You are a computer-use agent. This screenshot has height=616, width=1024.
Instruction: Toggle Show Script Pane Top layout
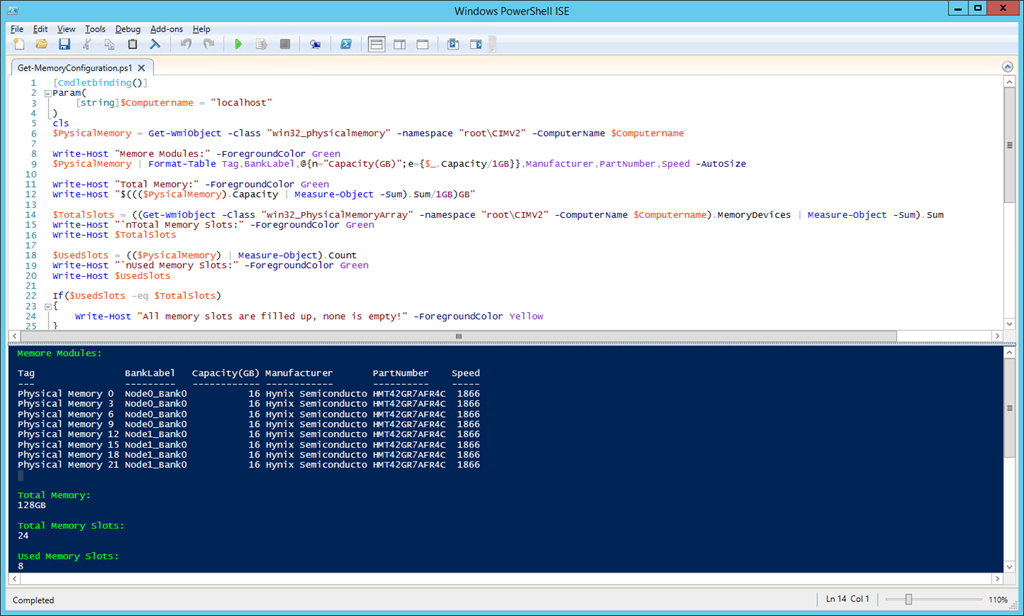376,44
